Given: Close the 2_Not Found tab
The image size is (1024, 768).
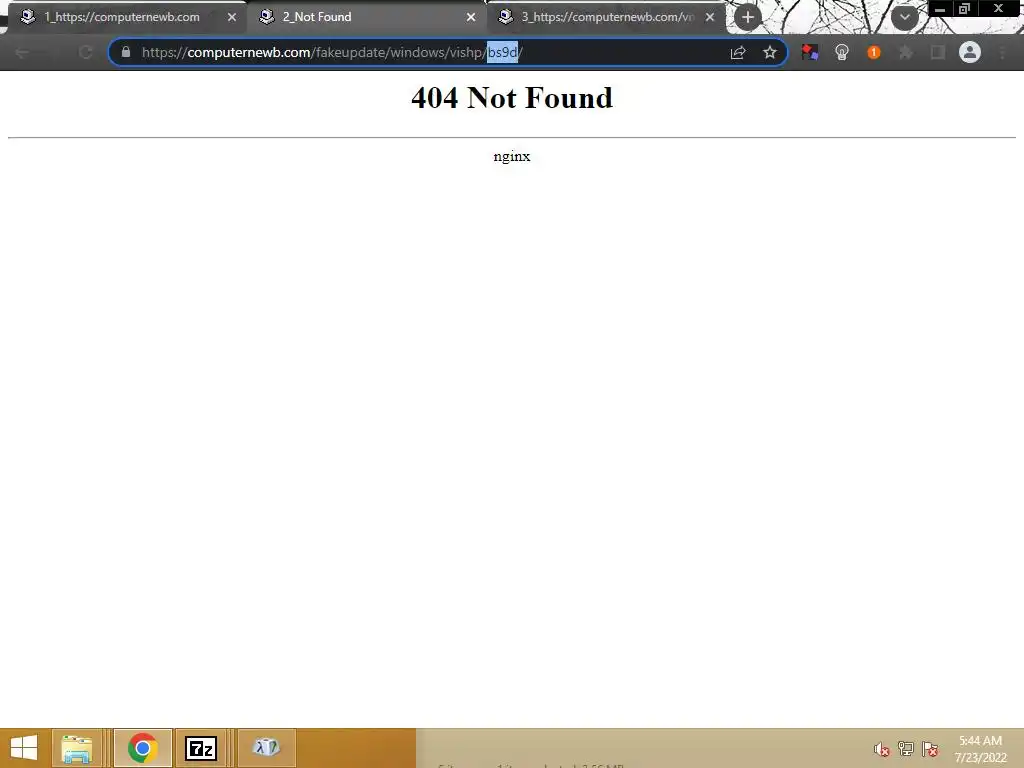Looking at the screenshot, I should (471, 18).
